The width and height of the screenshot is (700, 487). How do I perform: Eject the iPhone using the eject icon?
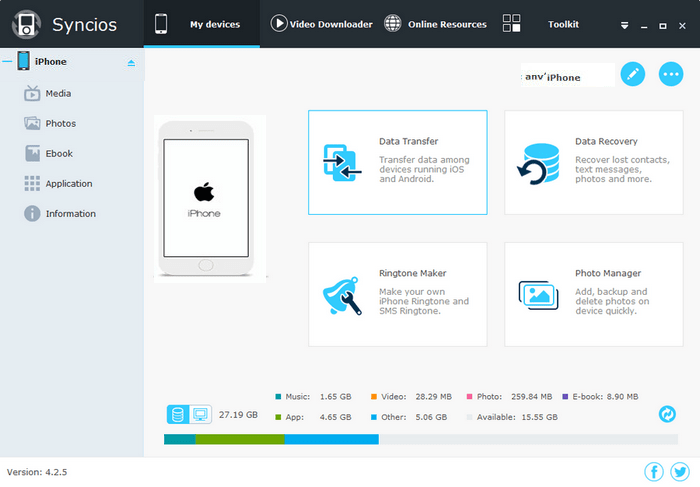131,63
